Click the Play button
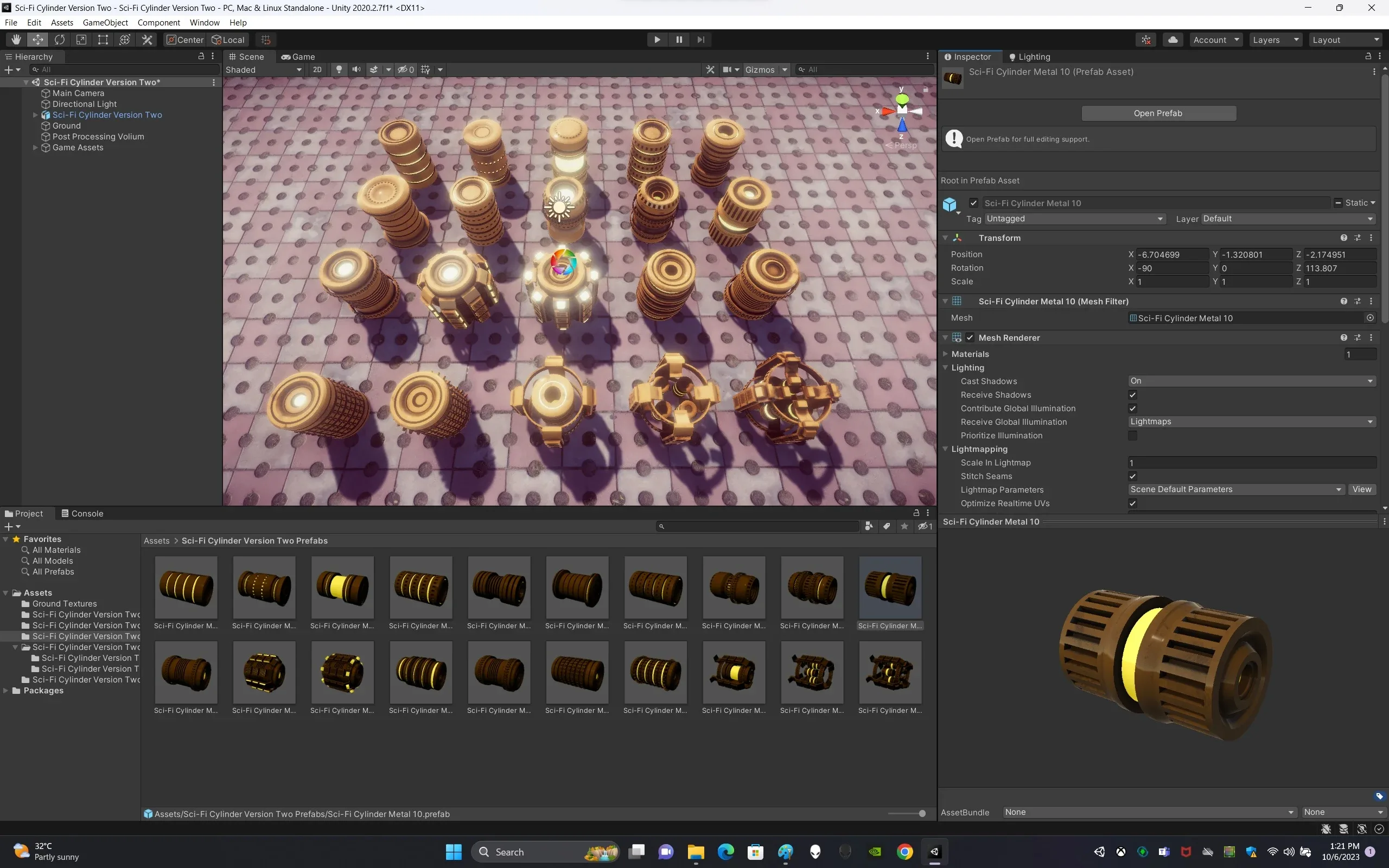 click(x=657, y=40)
